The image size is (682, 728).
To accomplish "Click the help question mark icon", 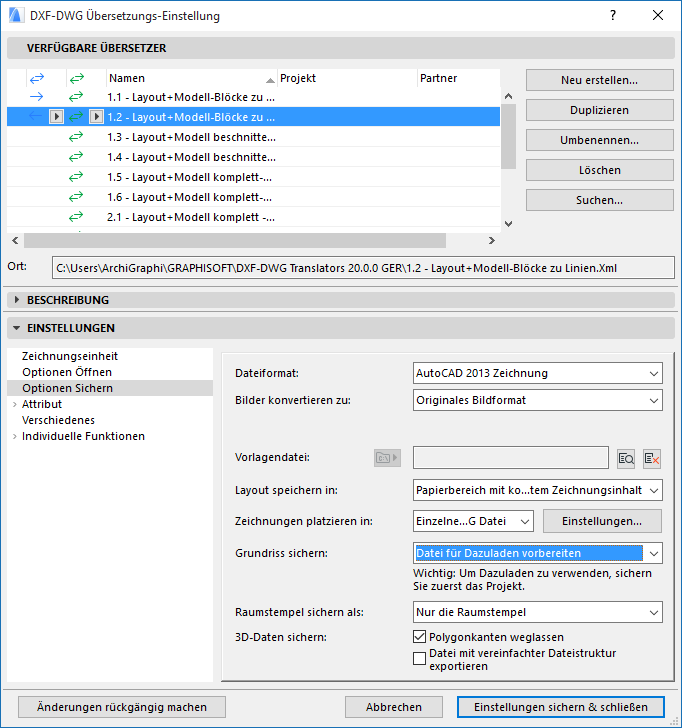I will [x=613, y=15].
